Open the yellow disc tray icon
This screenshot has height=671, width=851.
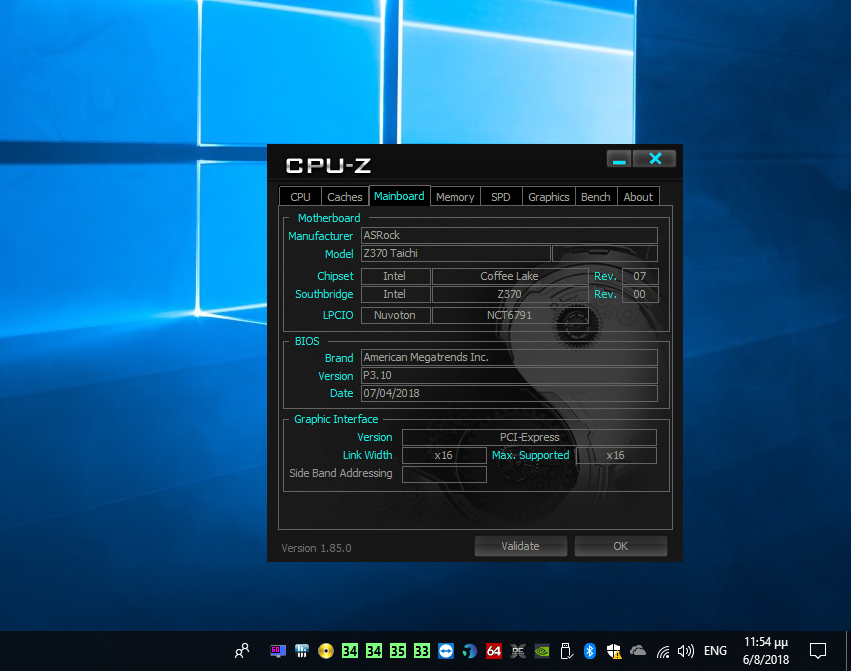326,650
